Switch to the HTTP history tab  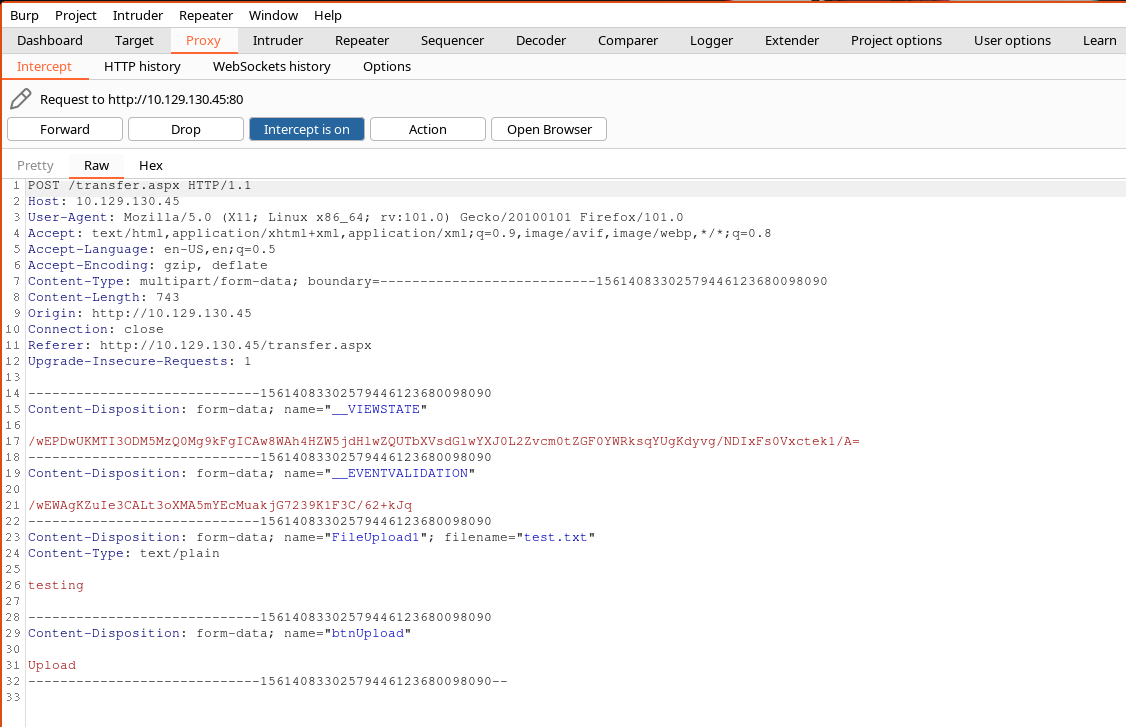pyautogui.click(x=142, y=66)
